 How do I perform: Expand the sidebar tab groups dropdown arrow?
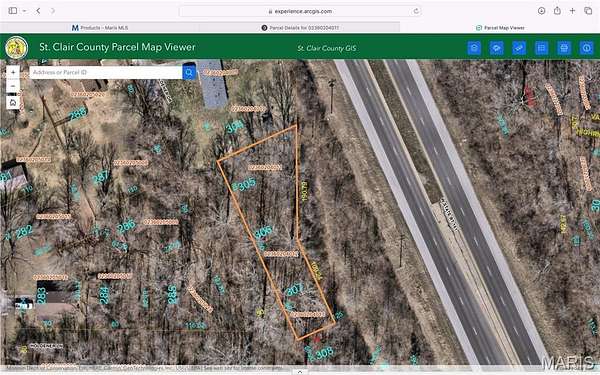click(24, 11)
